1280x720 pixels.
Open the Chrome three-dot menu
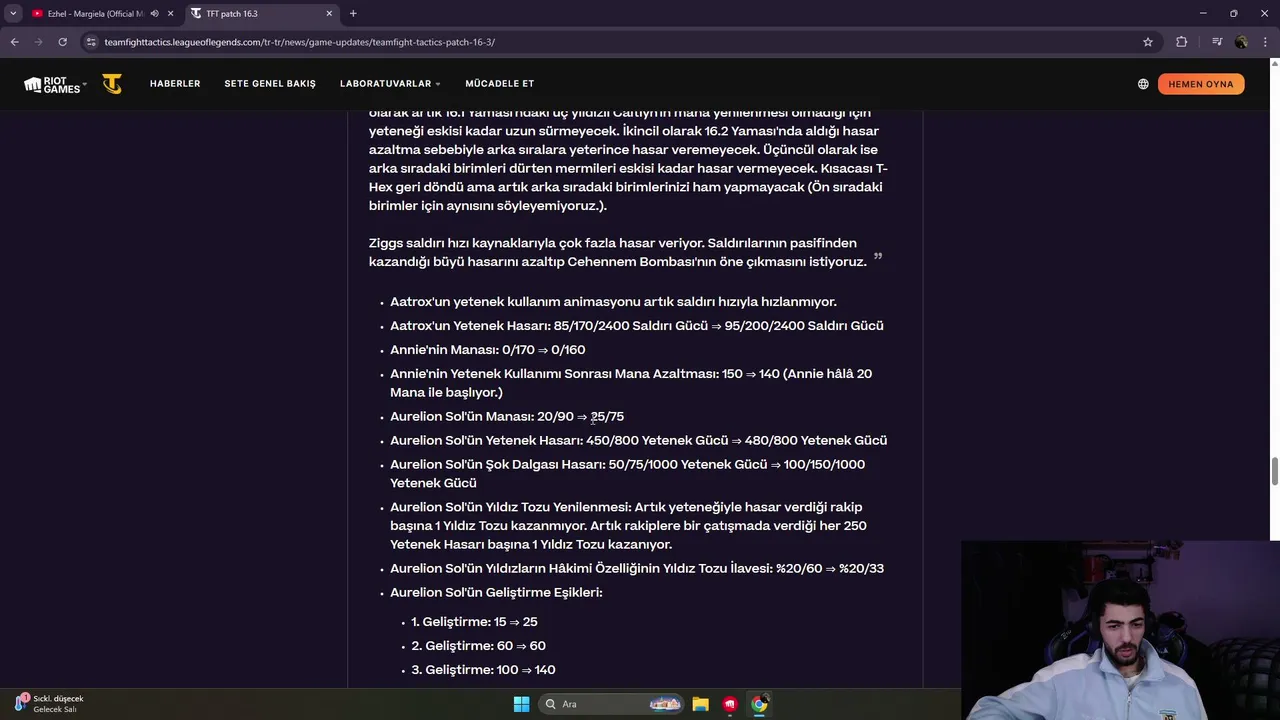pyautogui.click(x=1266, y=42)
